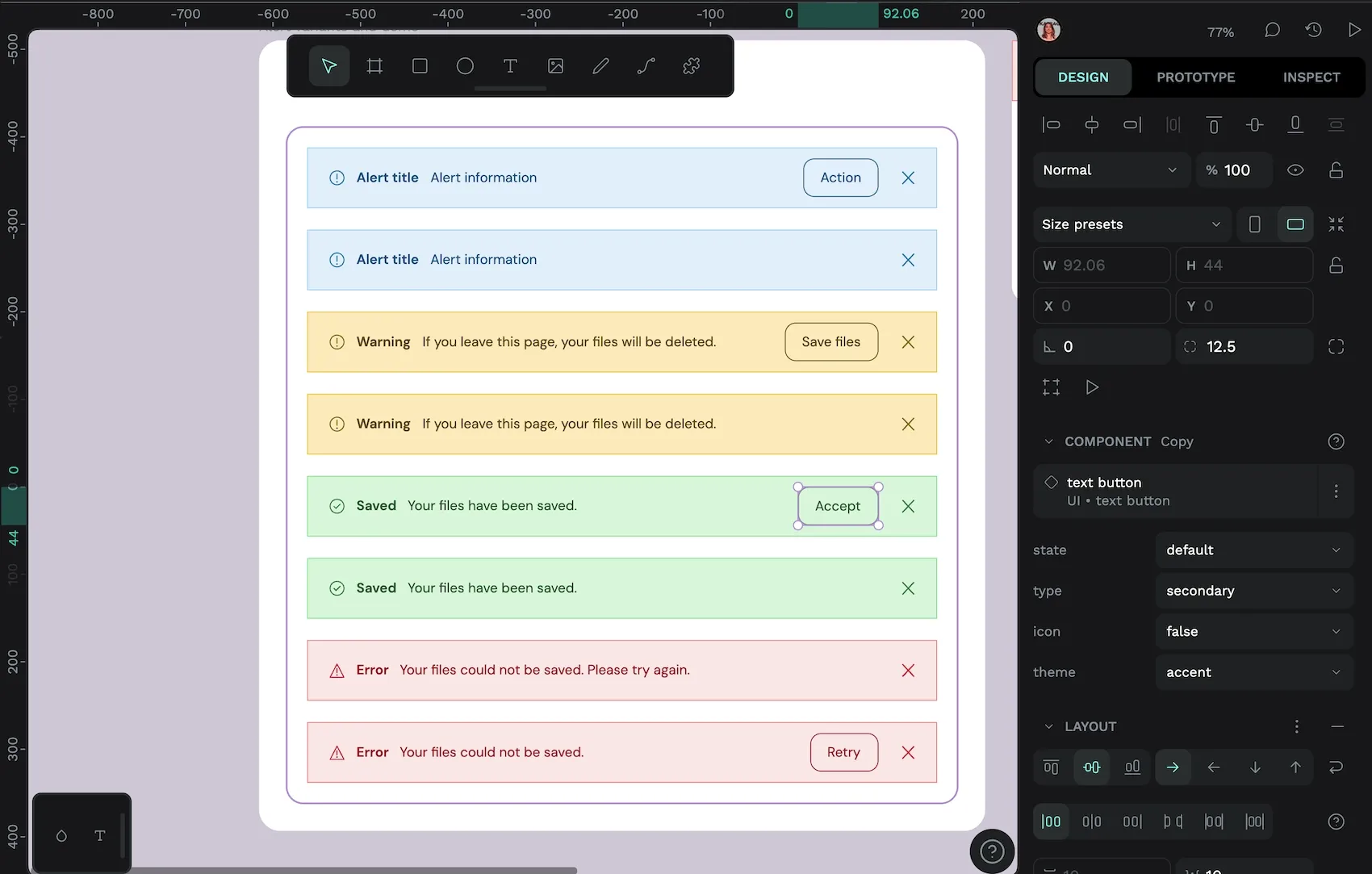The height and width of the screenshot is (874, 1372).
Task: Collapse the COMPONENT section
Action: click(1048, 441)
